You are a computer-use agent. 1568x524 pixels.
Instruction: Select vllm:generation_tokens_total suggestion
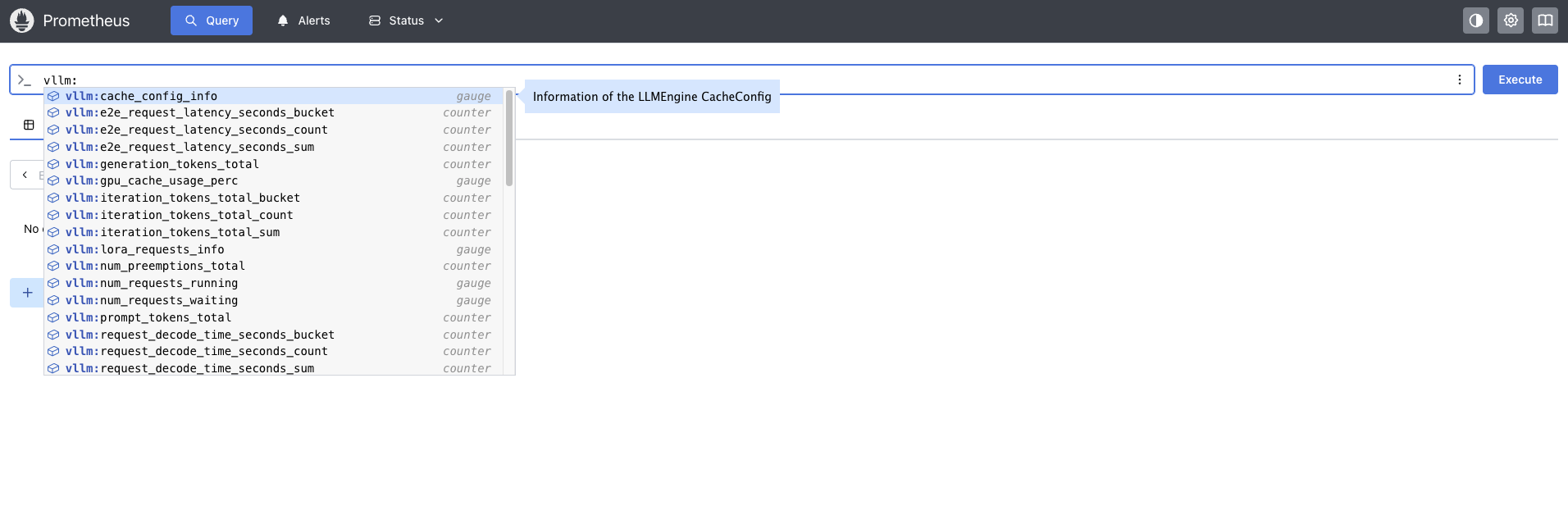(x=274, y=164)
